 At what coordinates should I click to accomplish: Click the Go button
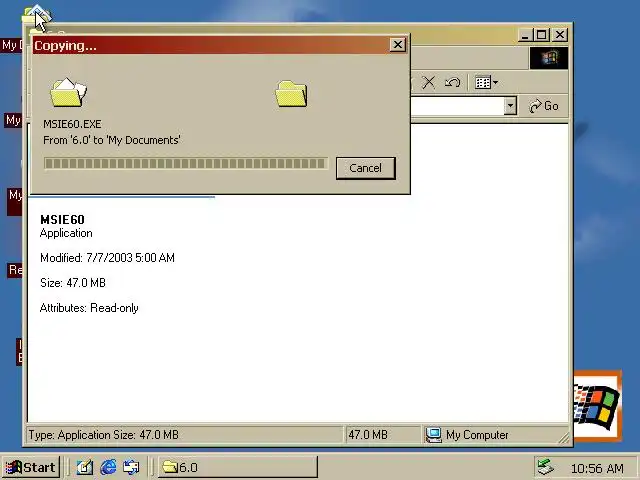point(544,106)
